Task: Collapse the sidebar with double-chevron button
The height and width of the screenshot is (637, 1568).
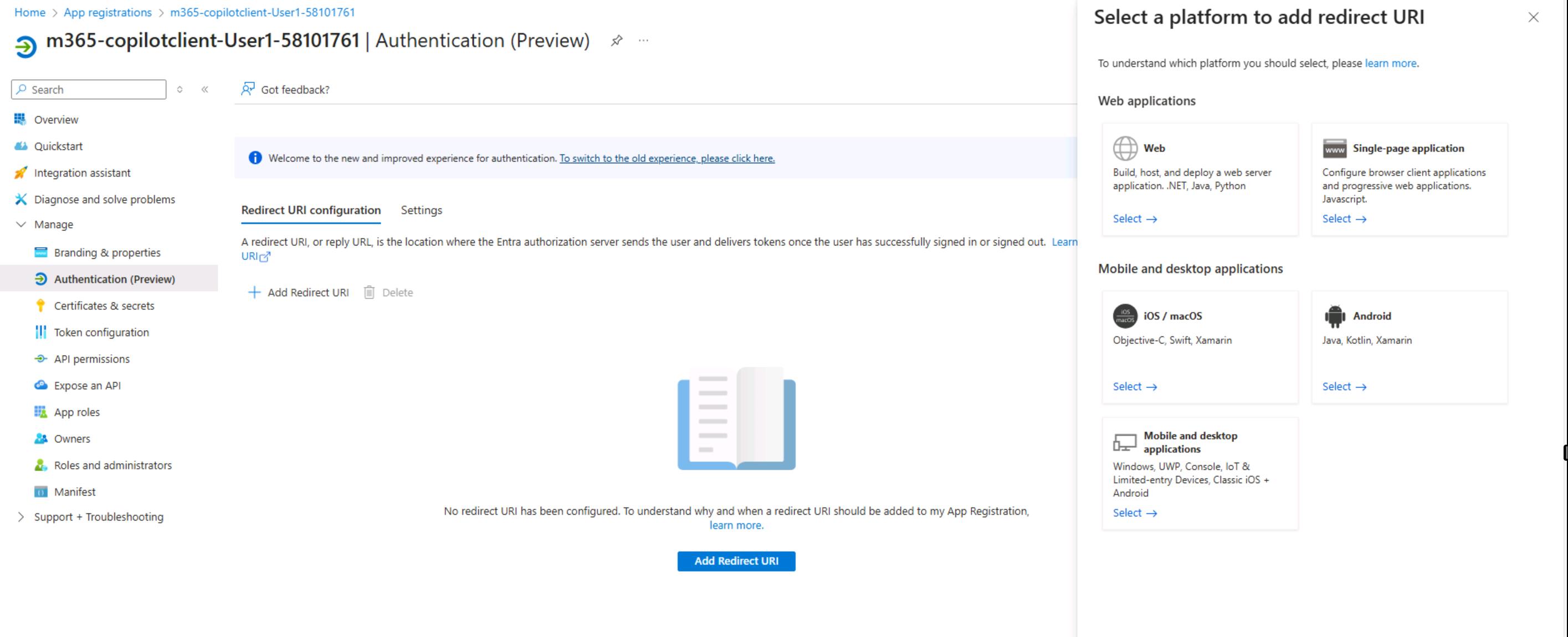Action: 205,89
